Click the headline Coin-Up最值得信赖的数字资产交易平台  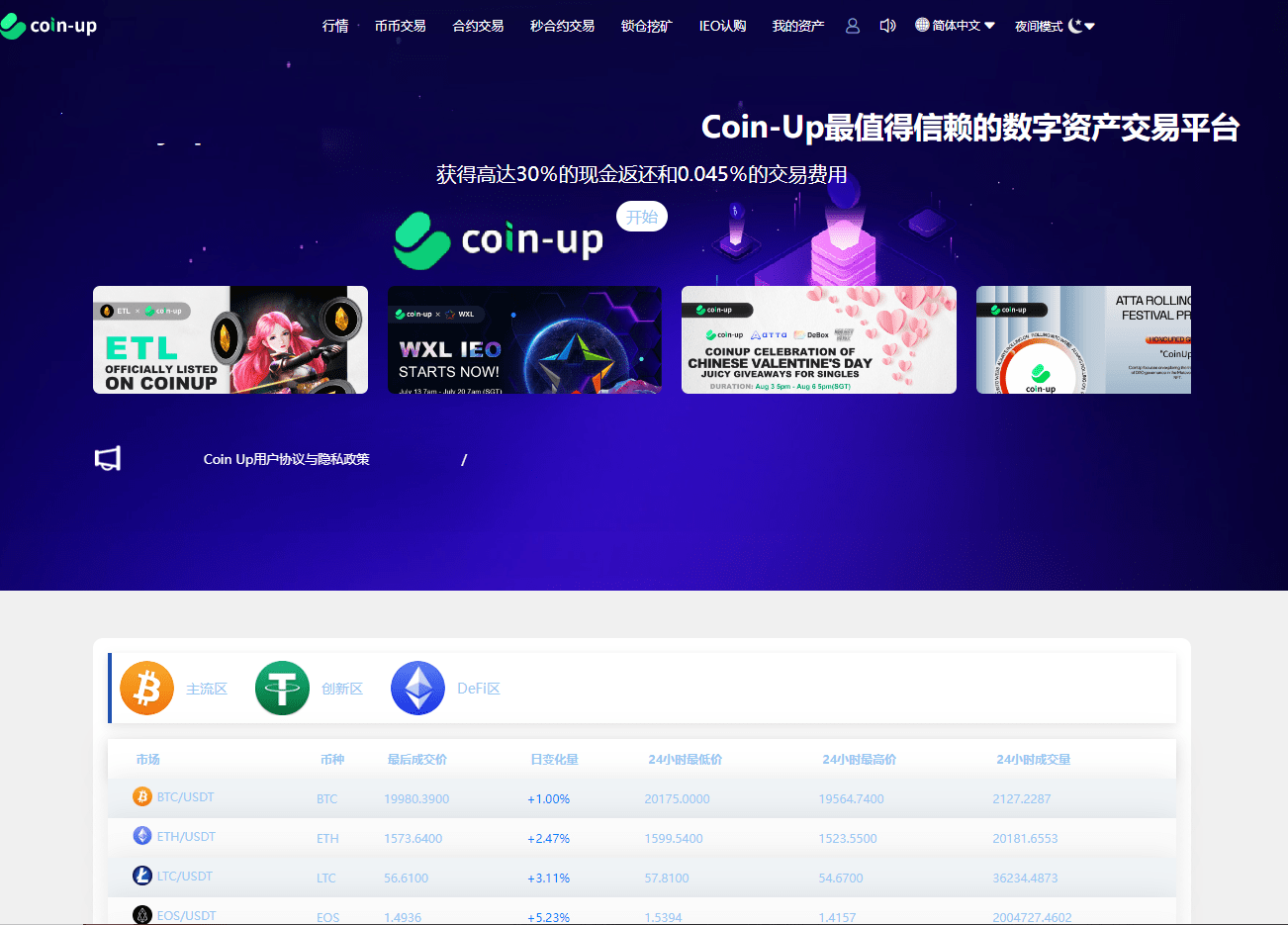point(970,128)
